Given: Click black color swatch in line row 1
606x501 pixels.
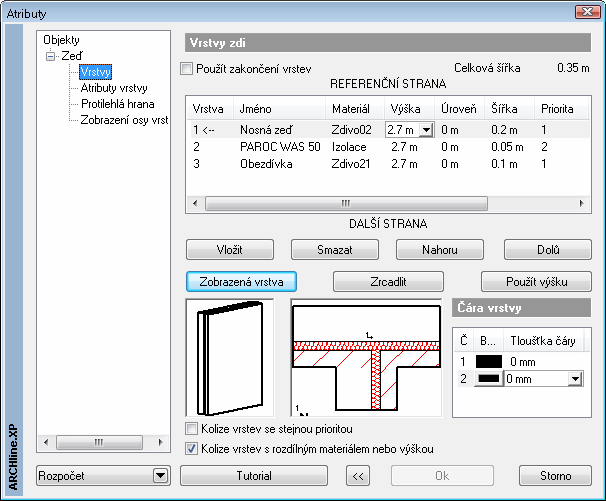Looking at the screenshot, I should pyautogui.click(x=489, y=362).
